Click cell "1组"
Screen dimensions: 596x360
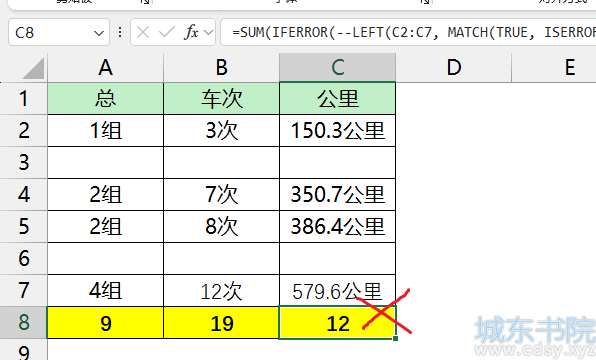point(105,130)
